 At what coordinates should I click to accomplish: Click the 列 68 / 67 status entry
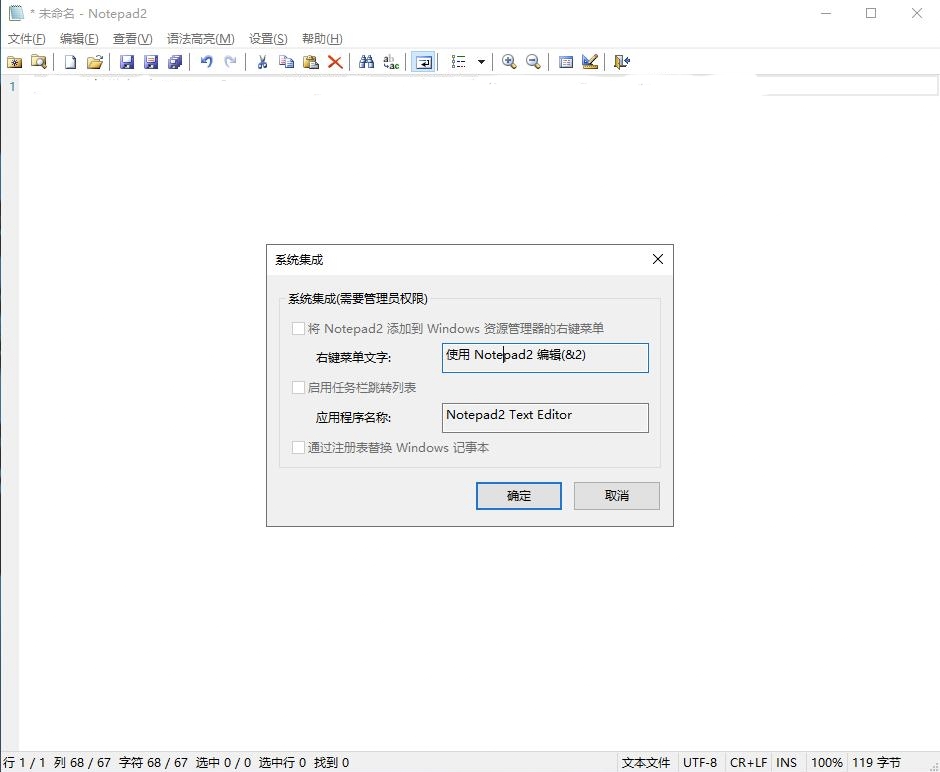click(82, 762)
